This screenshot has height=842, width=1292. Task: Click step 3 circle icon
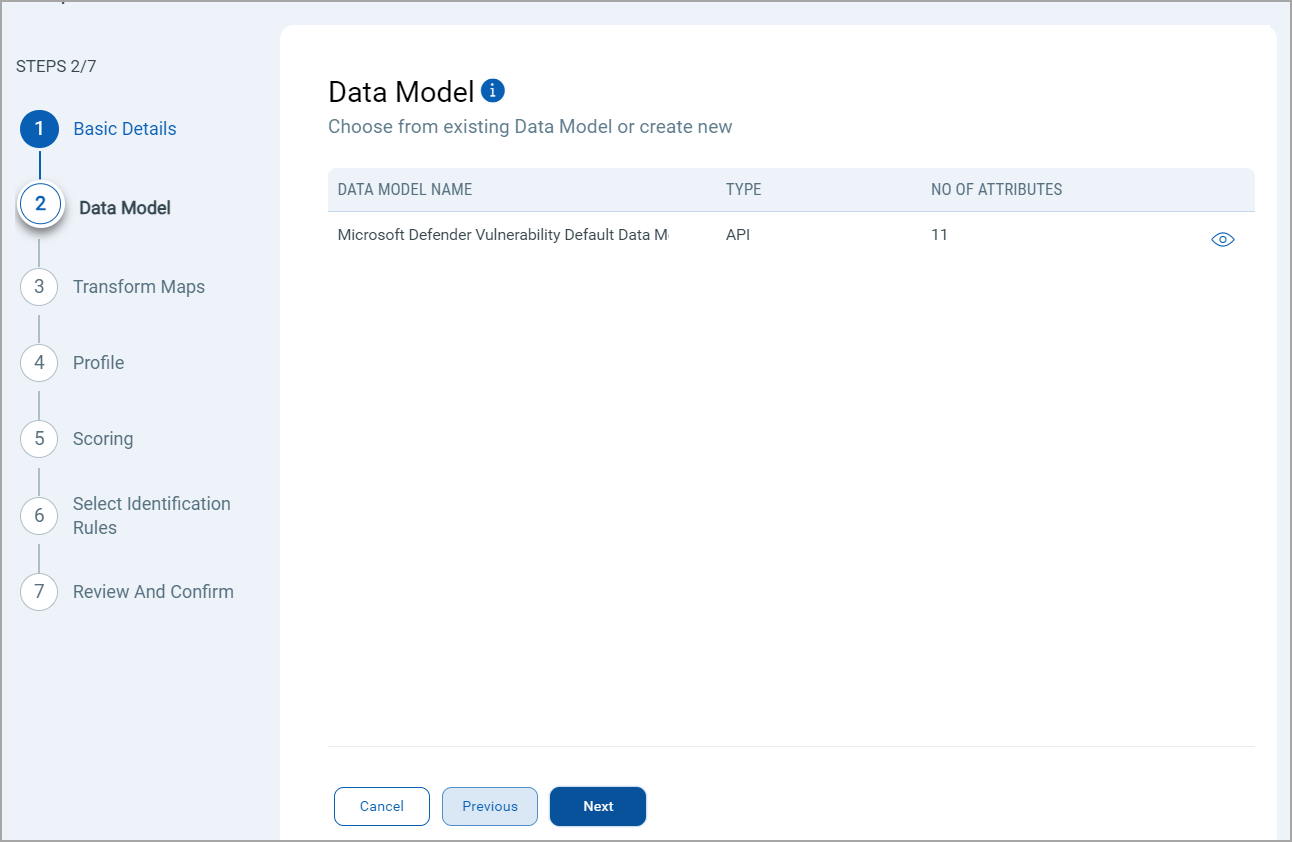coord(39,287)
